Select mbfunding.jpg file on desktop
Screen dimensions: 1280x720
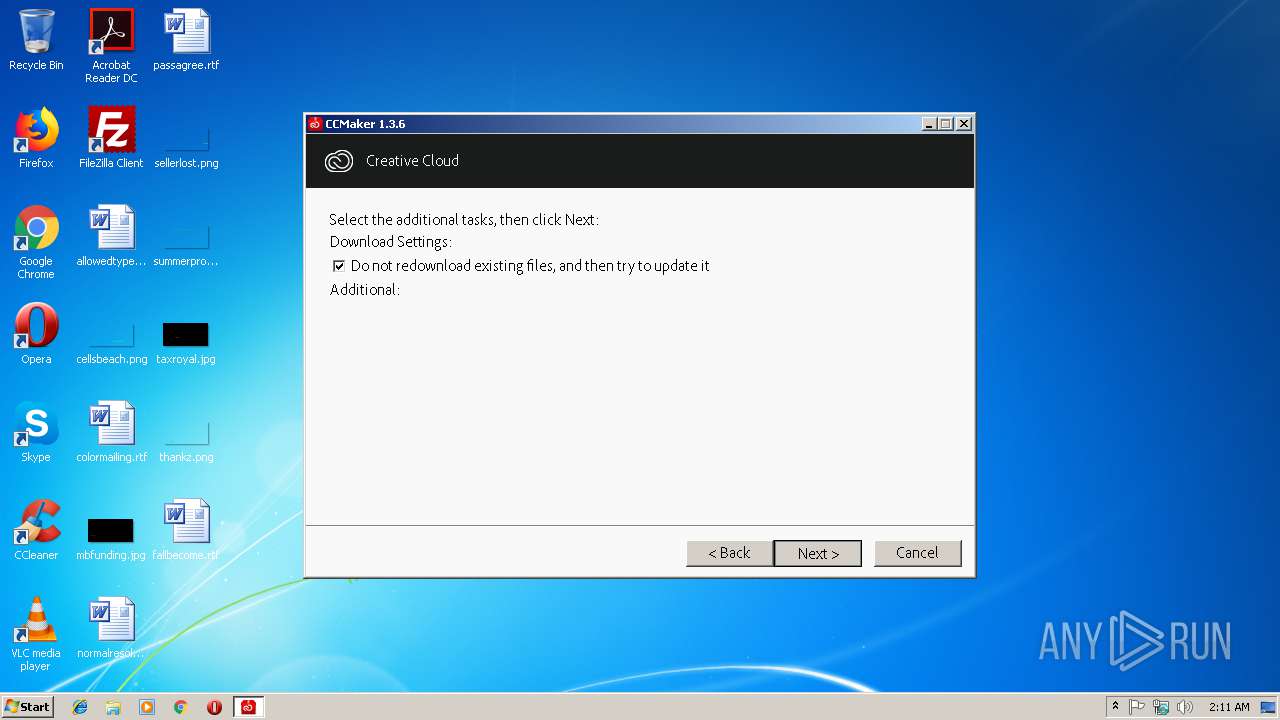point(111,536)
